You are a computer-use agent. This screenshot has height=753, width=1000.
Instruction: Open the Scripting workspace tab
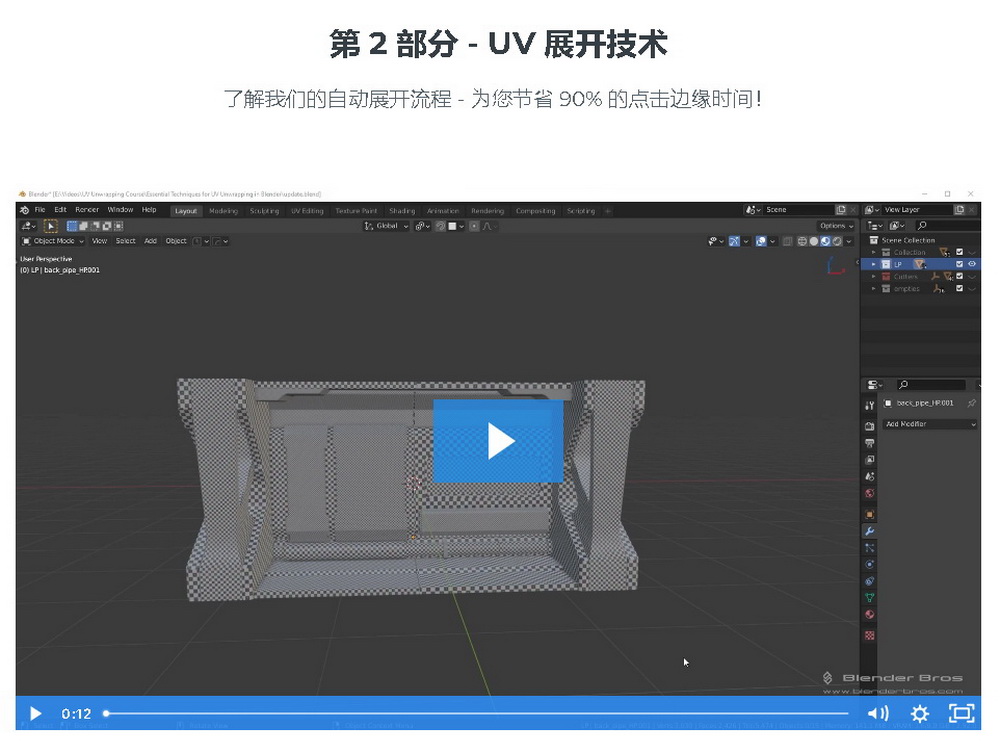tap(580, 211)
